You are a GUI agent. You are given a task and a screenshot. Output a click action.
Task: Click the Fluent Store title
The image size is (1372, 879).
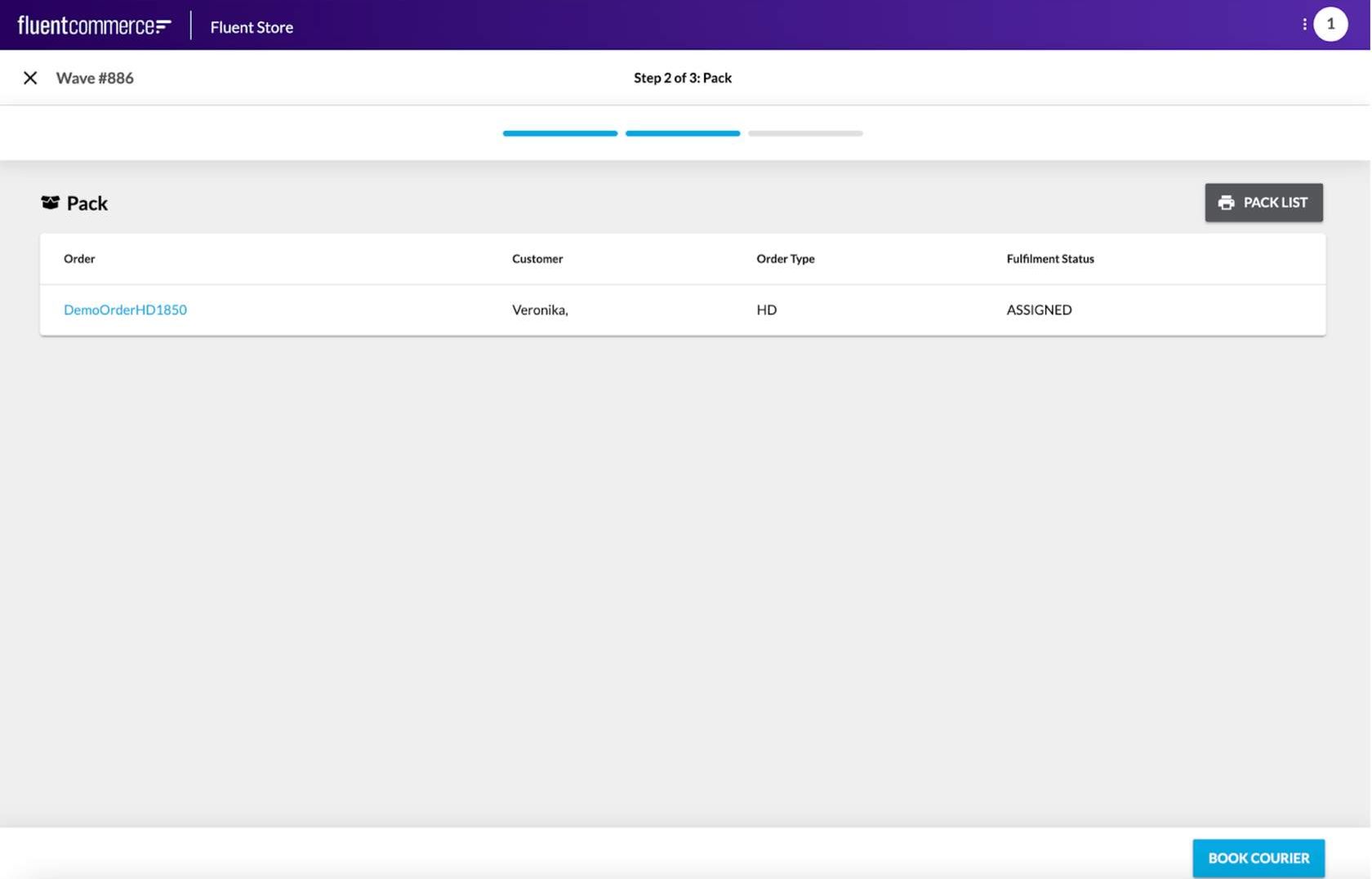pyautogui.click(x=252, y=27)
